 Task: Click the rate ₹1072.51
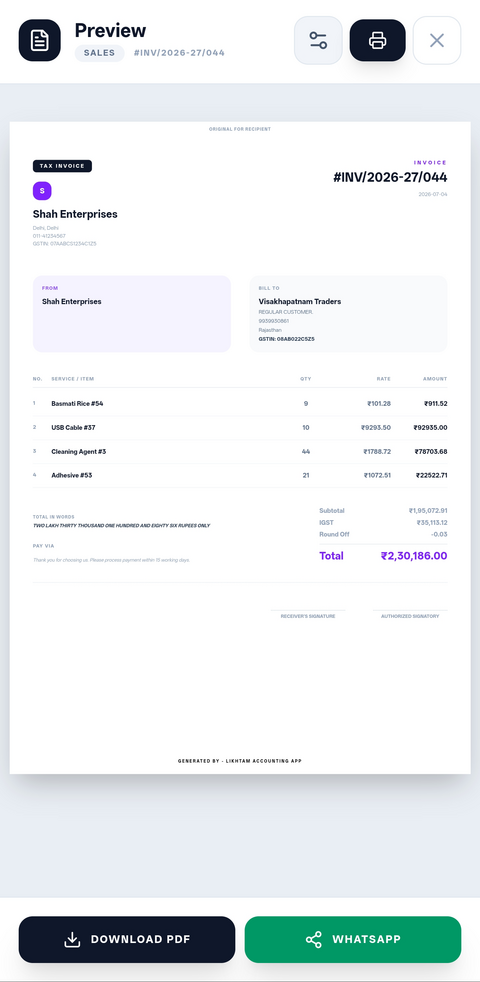(377, 475)
